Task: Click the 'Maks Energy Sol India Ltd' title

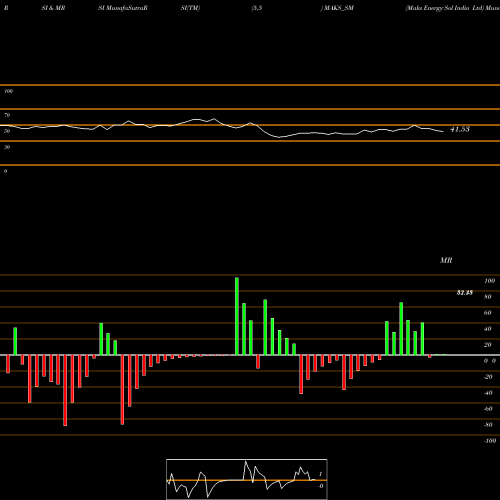Action: tap(444, 8)
